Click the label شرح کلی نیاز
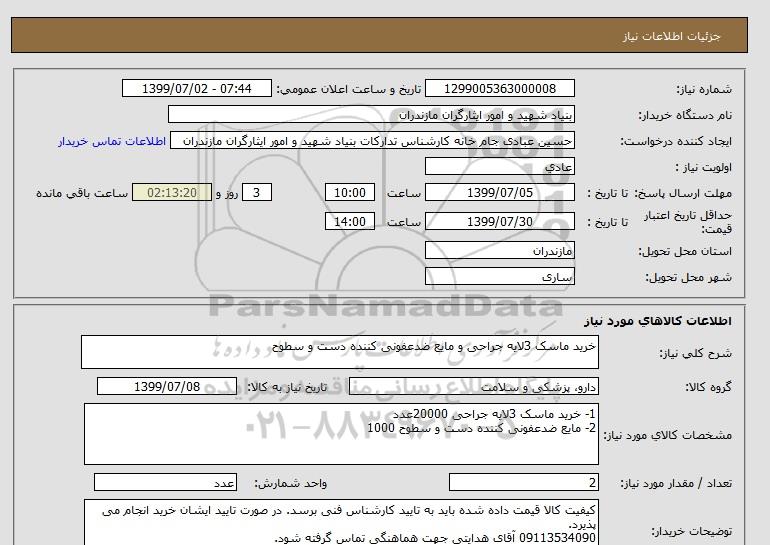This screenshot has width=770, height=545. [x=695, y=353]
